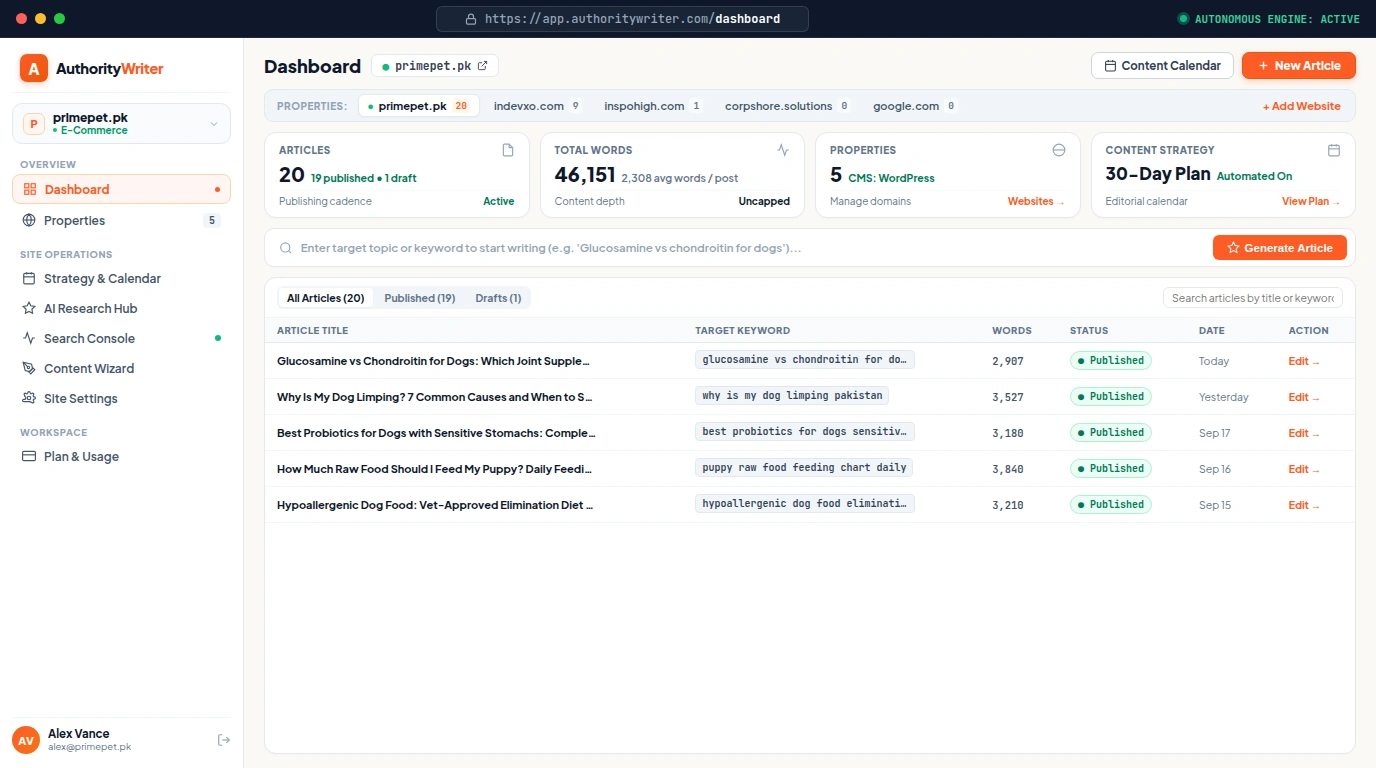Open Plan & Usage in the sidebar
1376x768 pixels.
point(121,456)
